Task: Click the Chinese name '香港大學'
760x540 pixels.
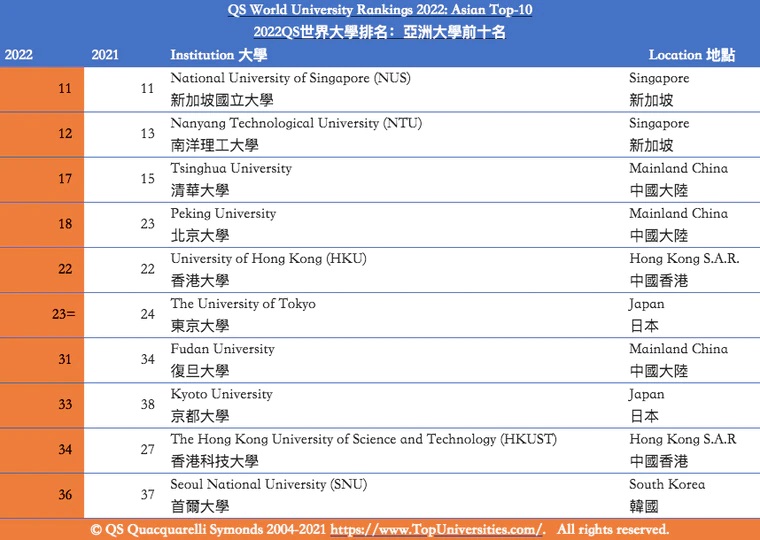Action: click(200, 281)
